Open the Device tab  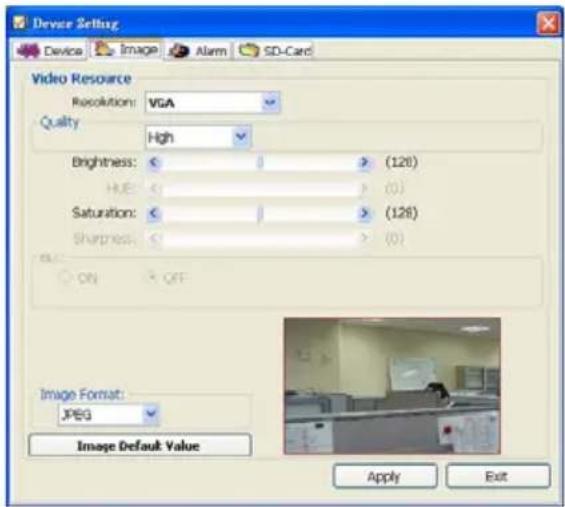pyautogui.click(x=50, y=51)
